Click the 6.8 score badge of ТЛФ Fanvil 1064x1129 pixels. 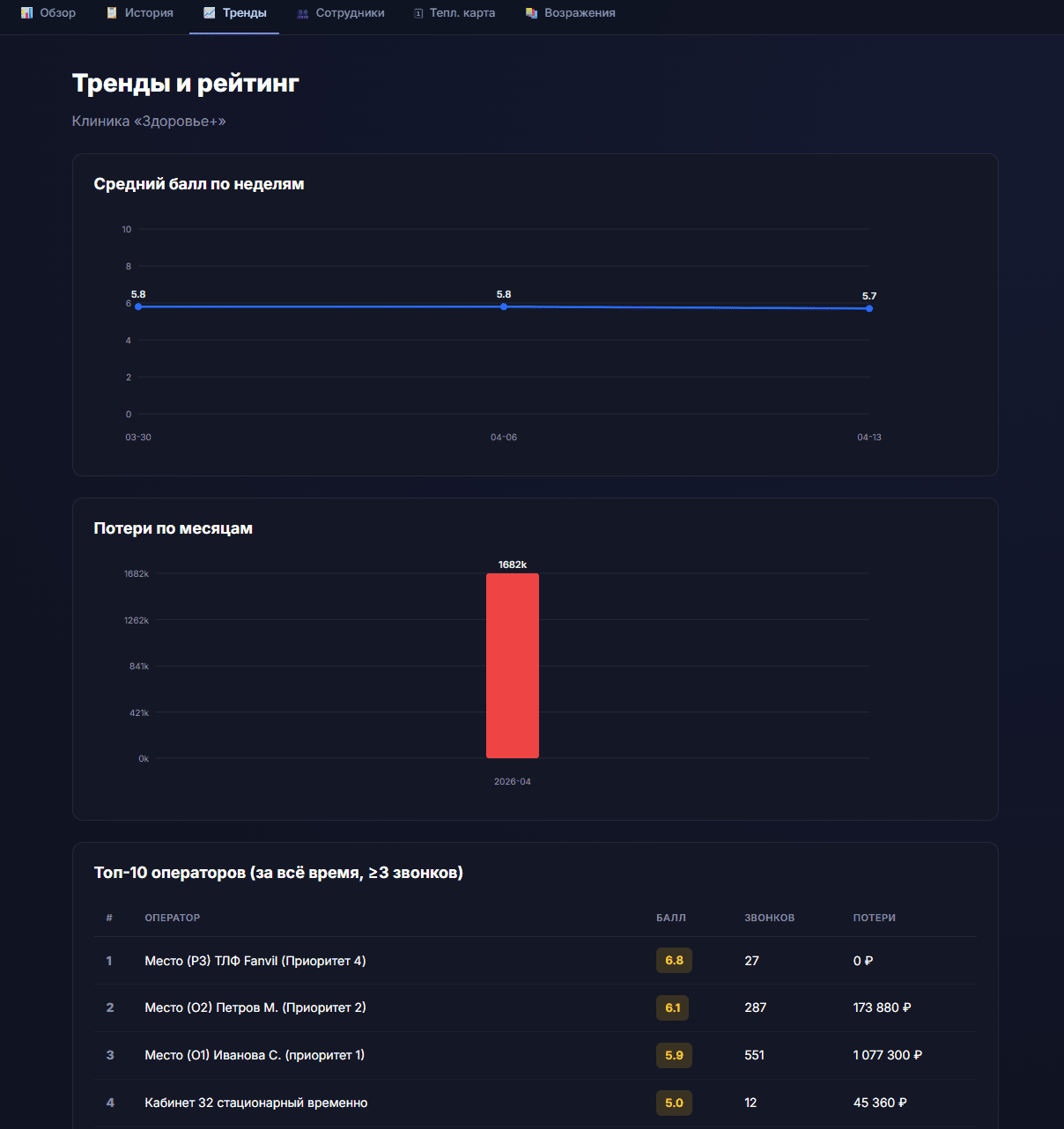click(x=674, y=960)
